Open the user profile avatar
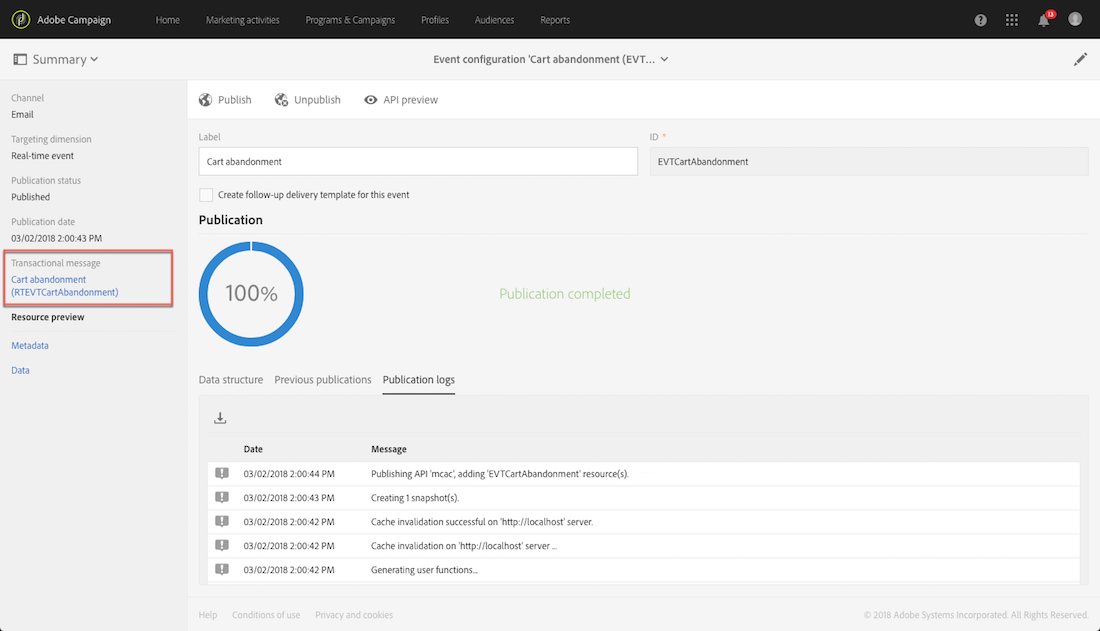This screenshot has width=1100, height=631. (1075, 20)
